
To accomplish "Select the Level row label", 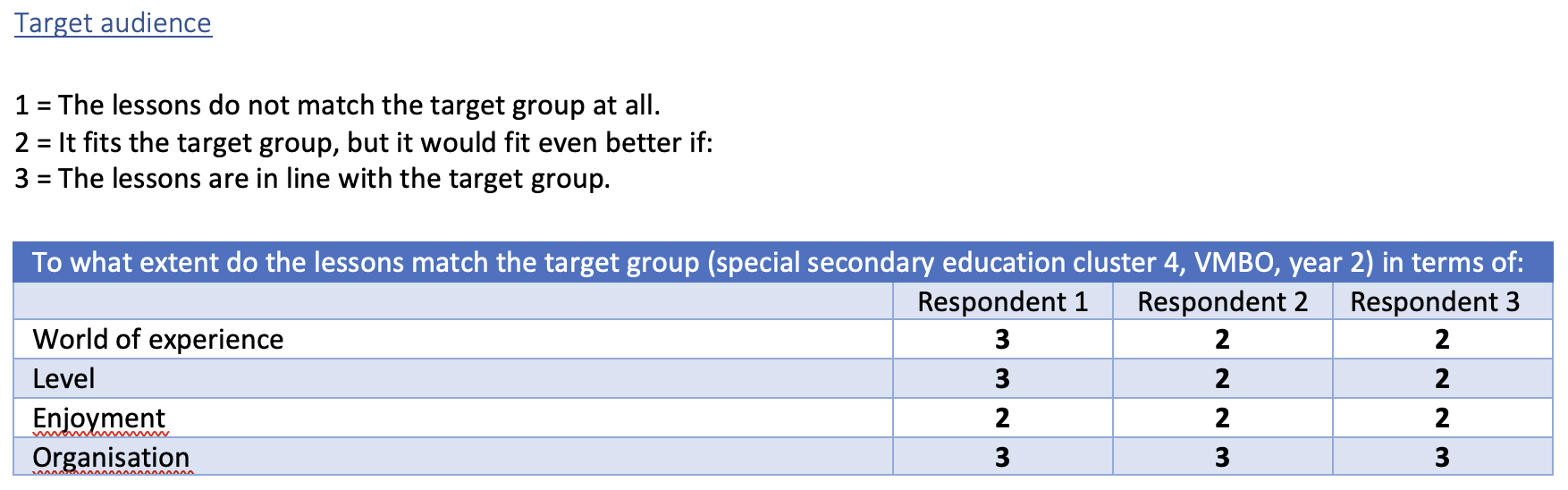I will [x=63, y=379].
